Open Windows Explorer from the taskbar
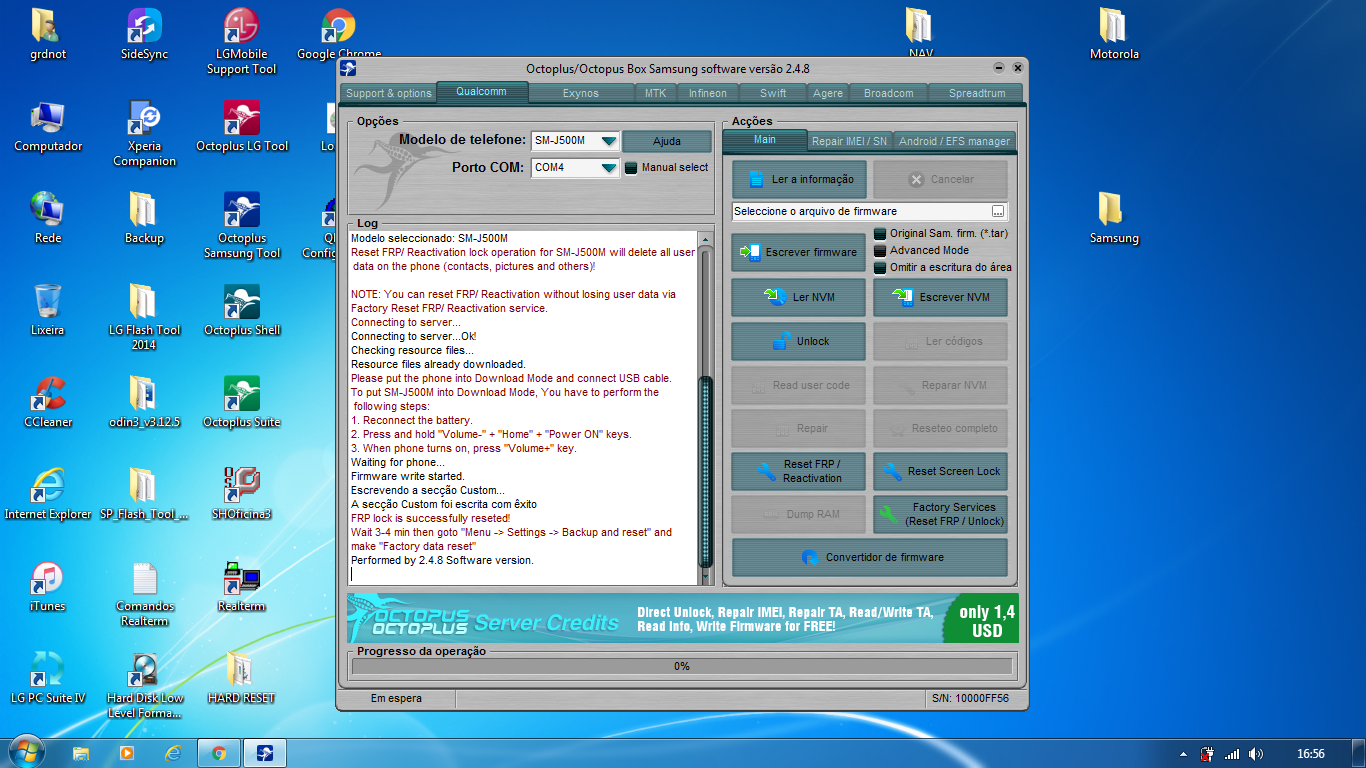This screenshot has height=768, width=1366. click(x=81, y=753)
